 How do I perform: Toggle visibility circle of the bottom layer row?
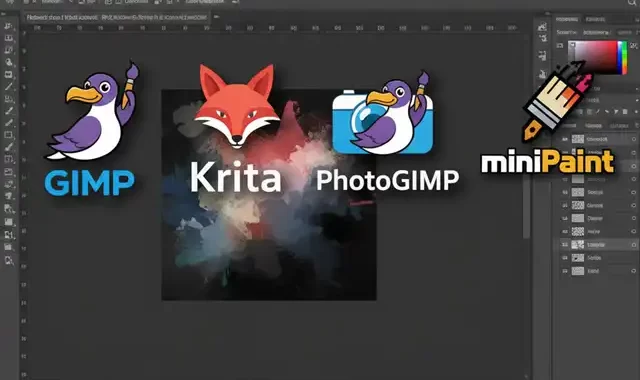[x=633, y=271]
